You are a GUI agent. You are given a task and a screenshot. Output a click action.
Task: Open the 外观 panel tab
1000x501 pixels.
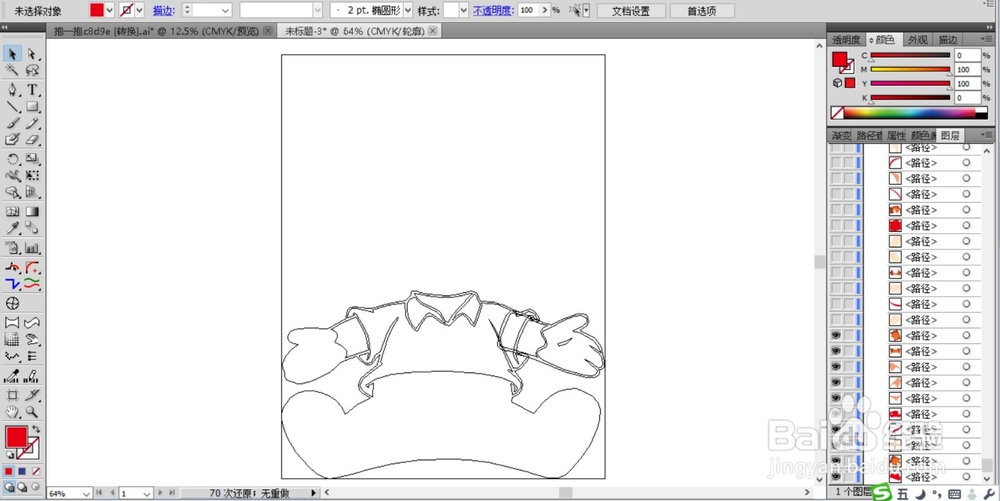point(917,40)
